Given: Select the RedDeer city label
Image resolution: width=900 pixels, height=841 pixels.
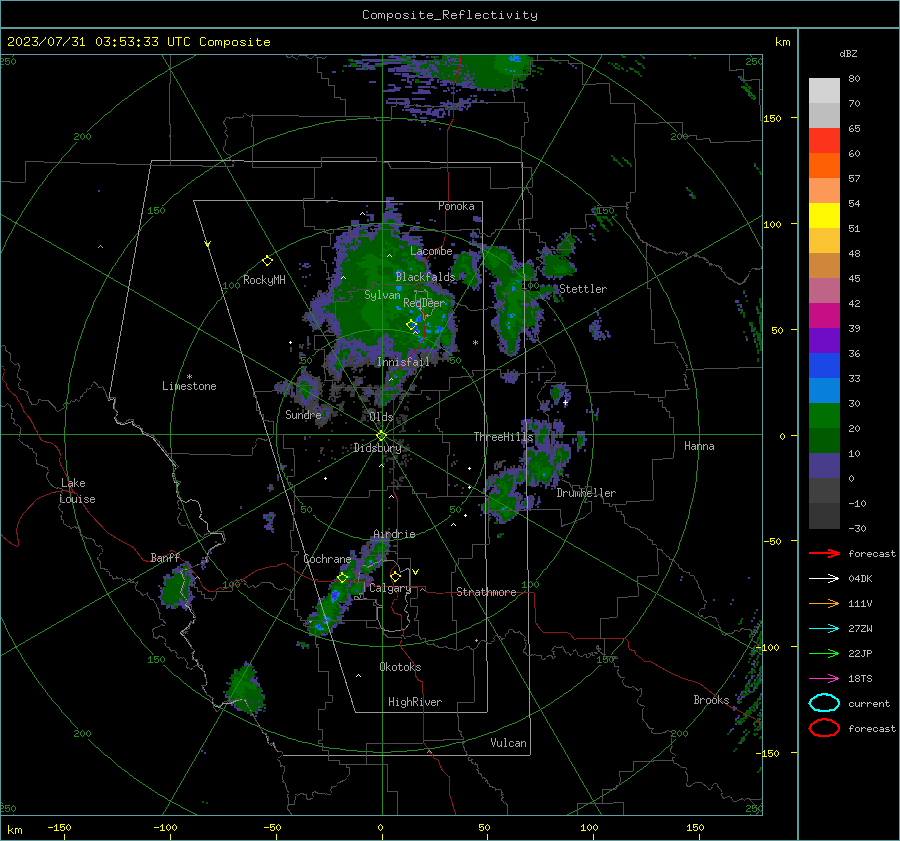Looking at the screenshot, I should coord(424,303).
